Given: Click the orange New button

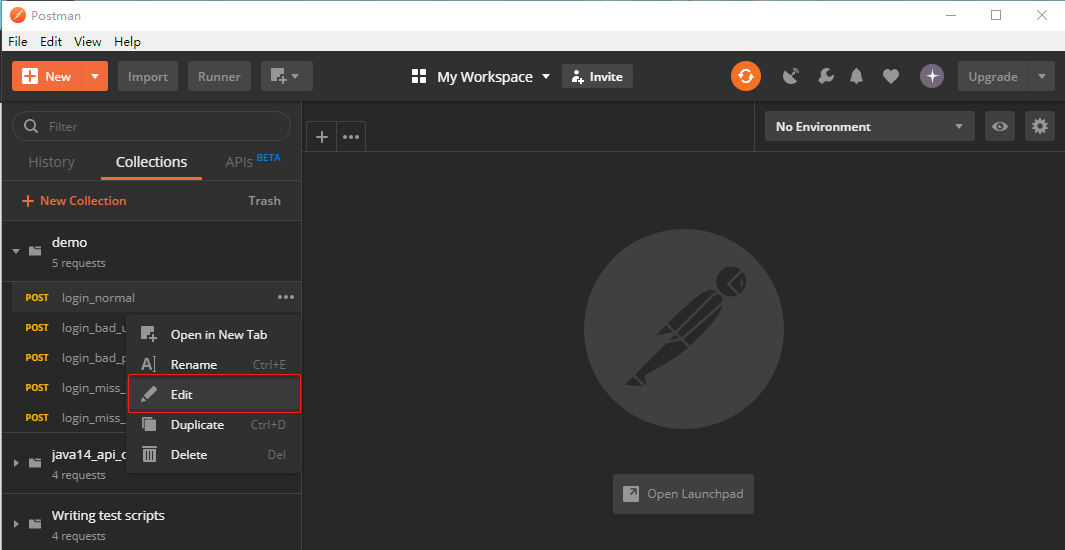Looking at the screenshot, I should click(x=47, y=76).
